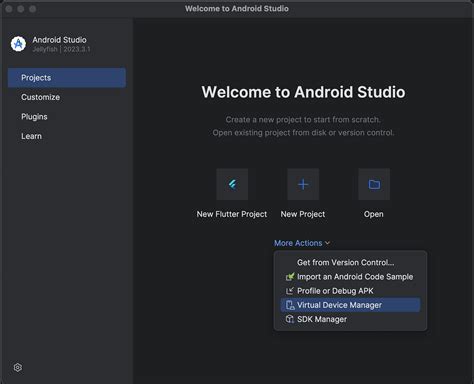Click the Welcome to Android Studio heading
474x384 pixels.
pos(303,92)
